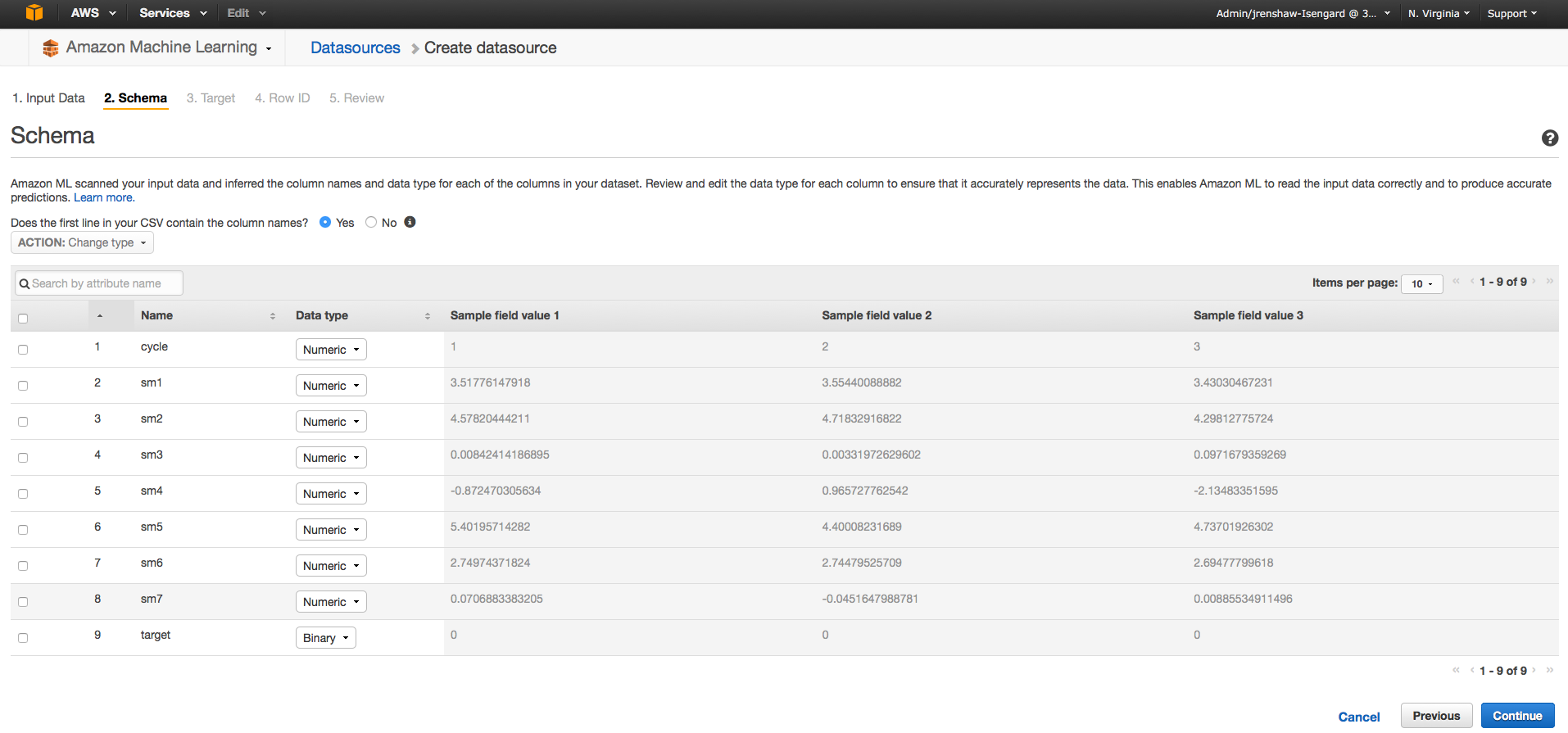The height and width of the screenshot is (733, 1568).
Task: Click the bottom last-page pagination arrow
Action: (x=1549, y=670)
